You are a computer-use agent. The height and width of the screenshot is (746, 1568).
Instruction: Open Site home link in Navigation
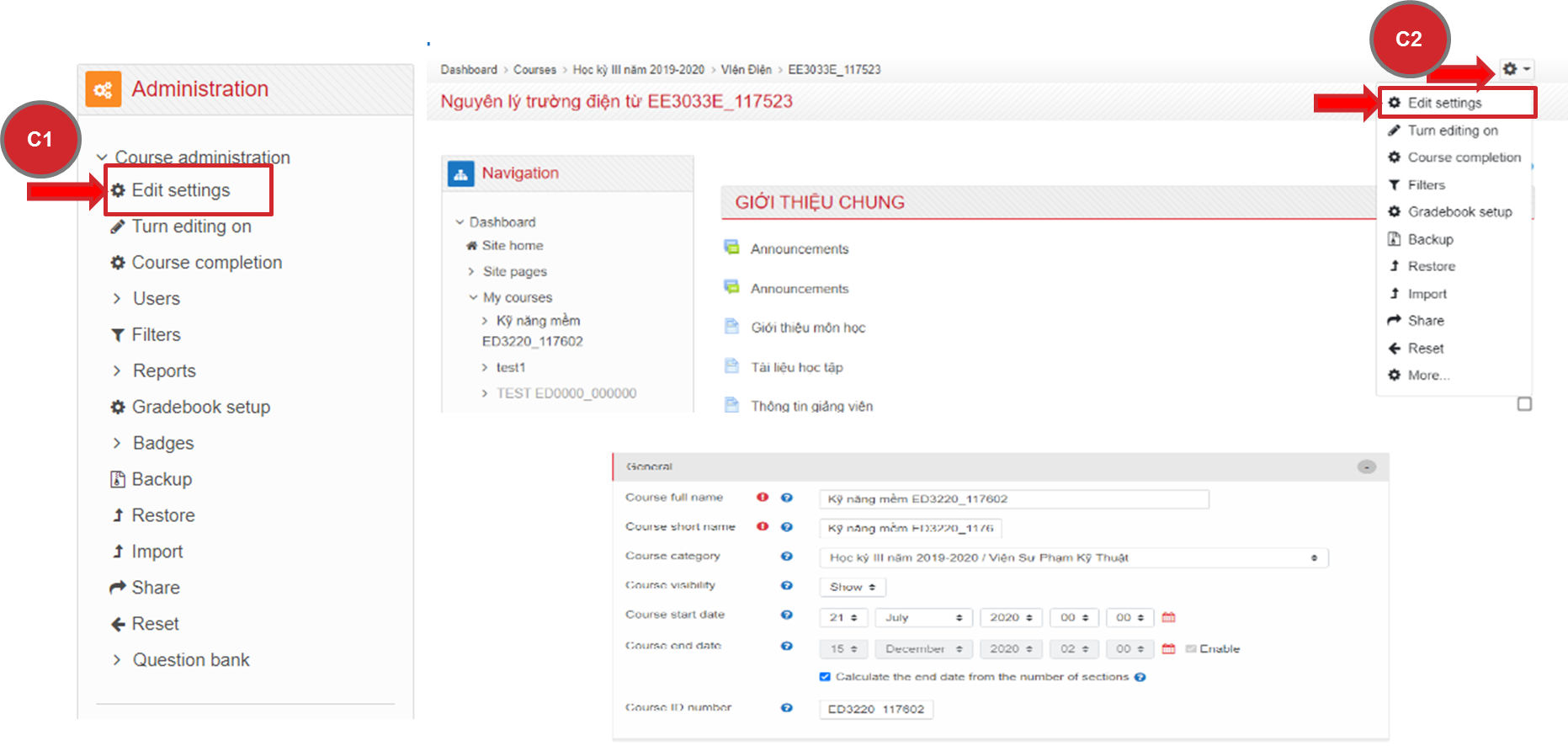point(512,246)
